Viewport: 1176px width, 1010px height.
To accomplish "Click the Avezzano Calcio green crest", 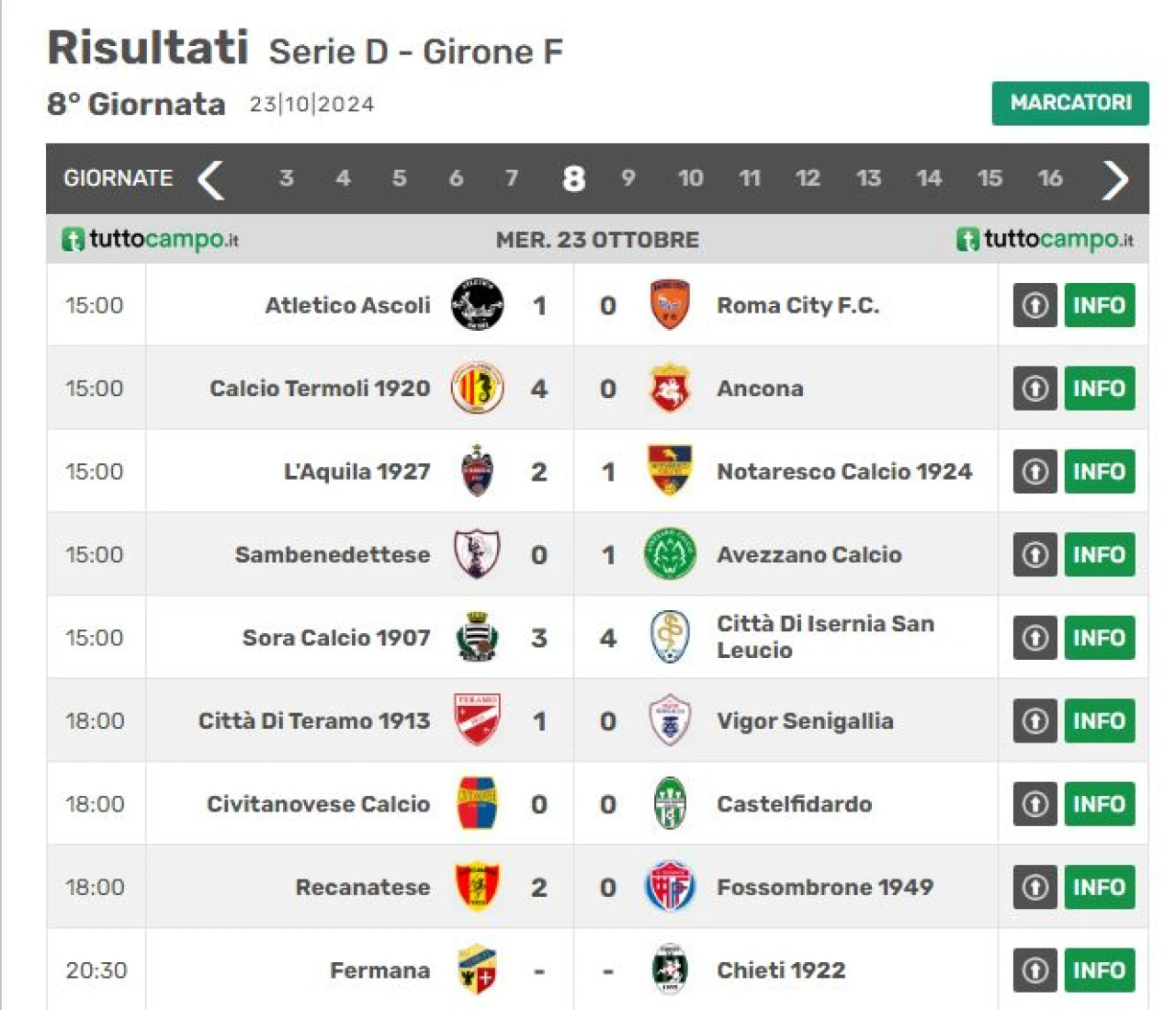I will (670, 554).
